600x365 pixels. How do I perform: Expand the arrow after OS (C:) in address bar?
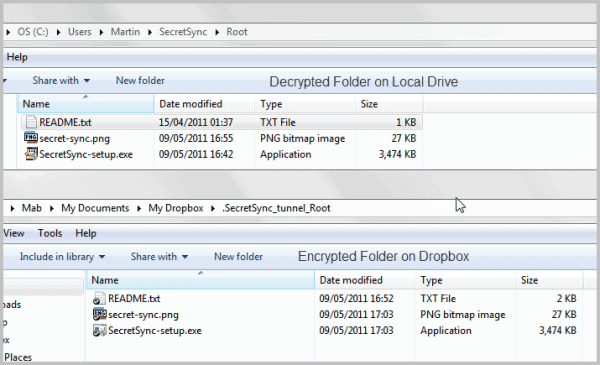(x=59, y=32)
